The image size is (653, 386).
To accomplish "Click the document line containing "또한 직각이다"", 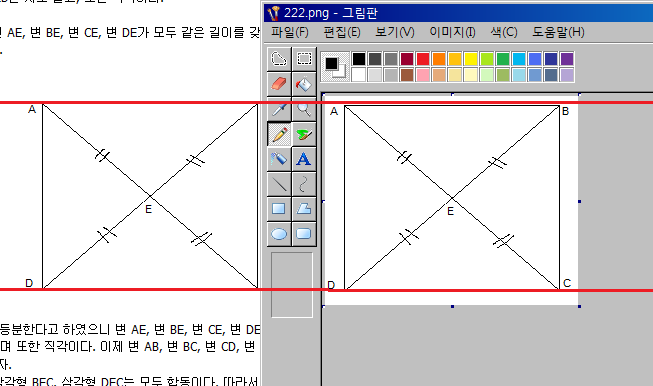I will 128,346.
